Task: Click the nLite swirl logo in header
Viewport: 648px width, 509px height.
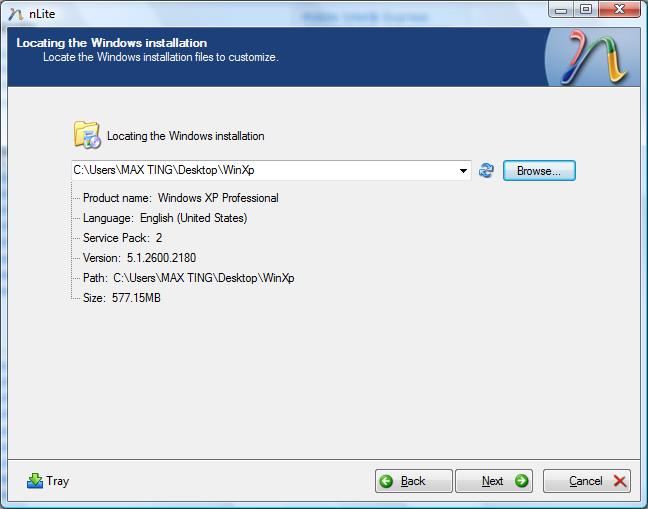Action: point(595,57)
